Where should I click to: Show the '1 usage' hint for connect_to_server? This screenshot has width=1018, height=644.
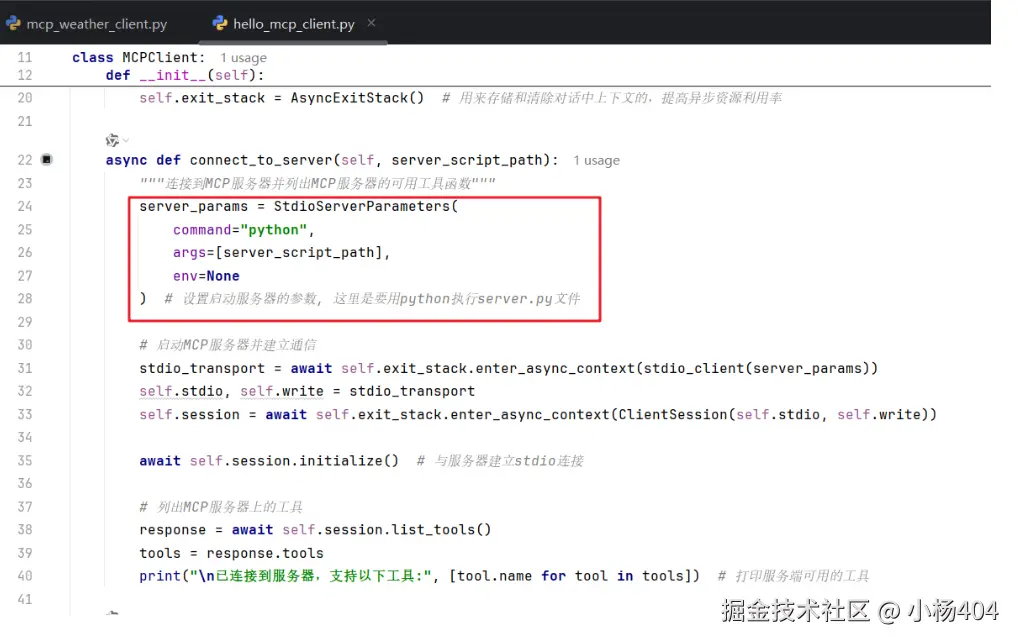[597, 160]
